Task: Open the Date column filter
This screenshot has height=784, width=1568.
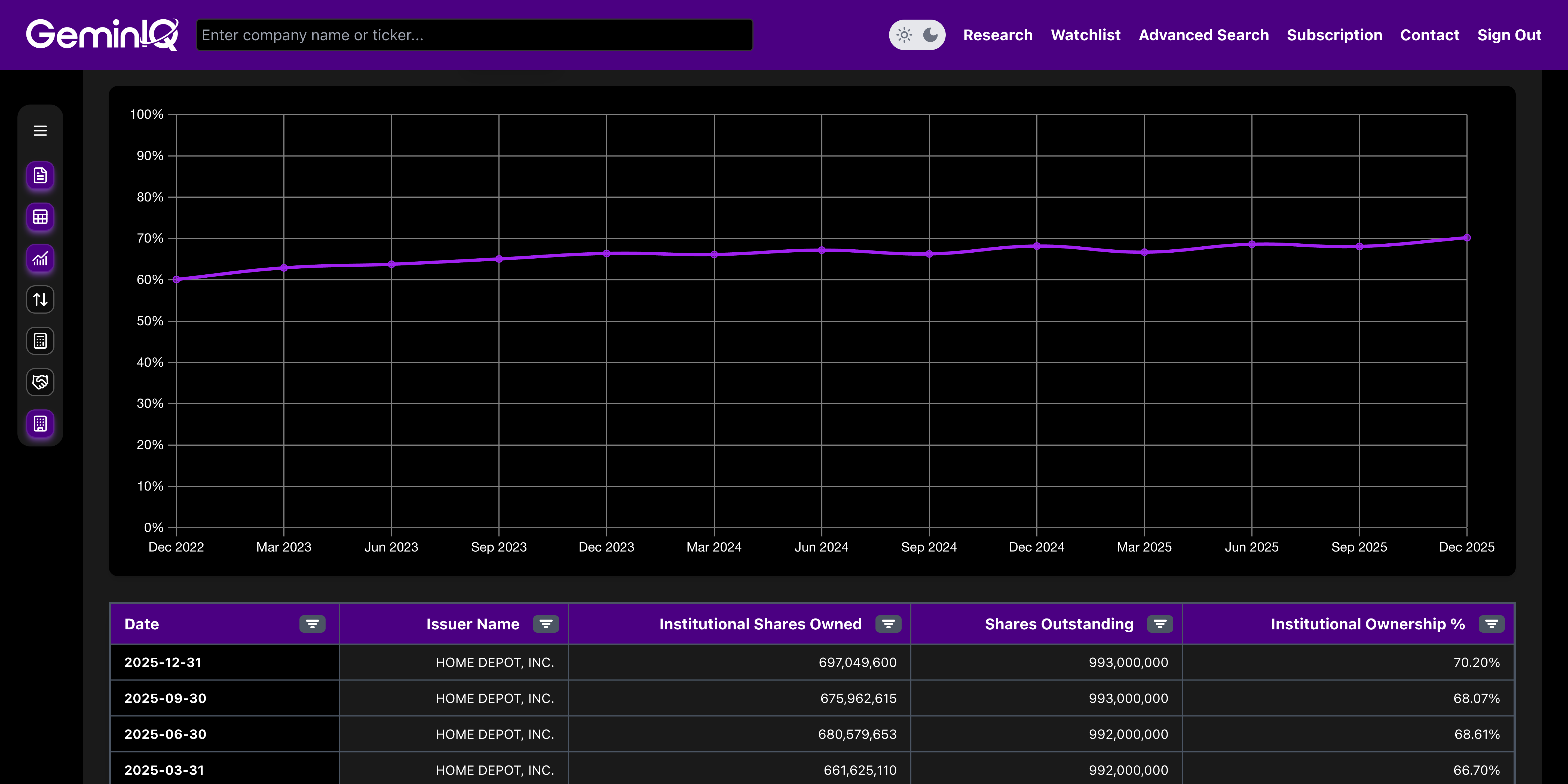Action: [x=312, y=624]
